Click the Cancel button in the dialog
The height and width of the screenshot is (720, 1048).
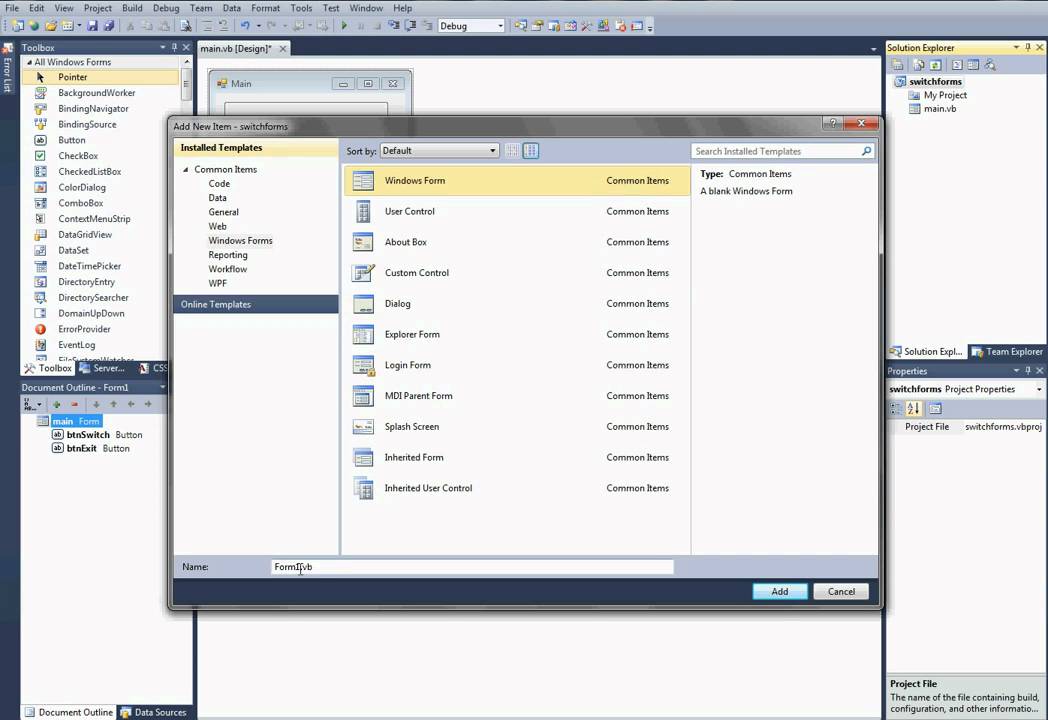click(841, 592)
